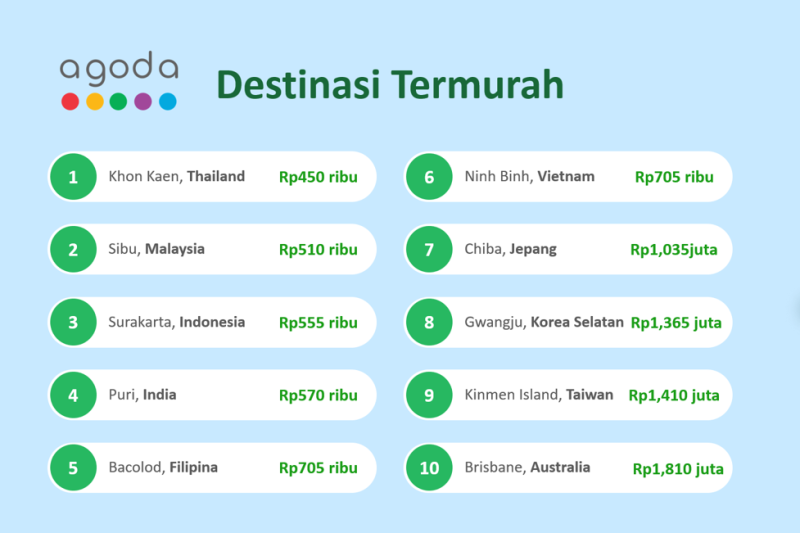Click the Destinasi Termurah heading
800x533 pixels.
click(x=390, y=86)
